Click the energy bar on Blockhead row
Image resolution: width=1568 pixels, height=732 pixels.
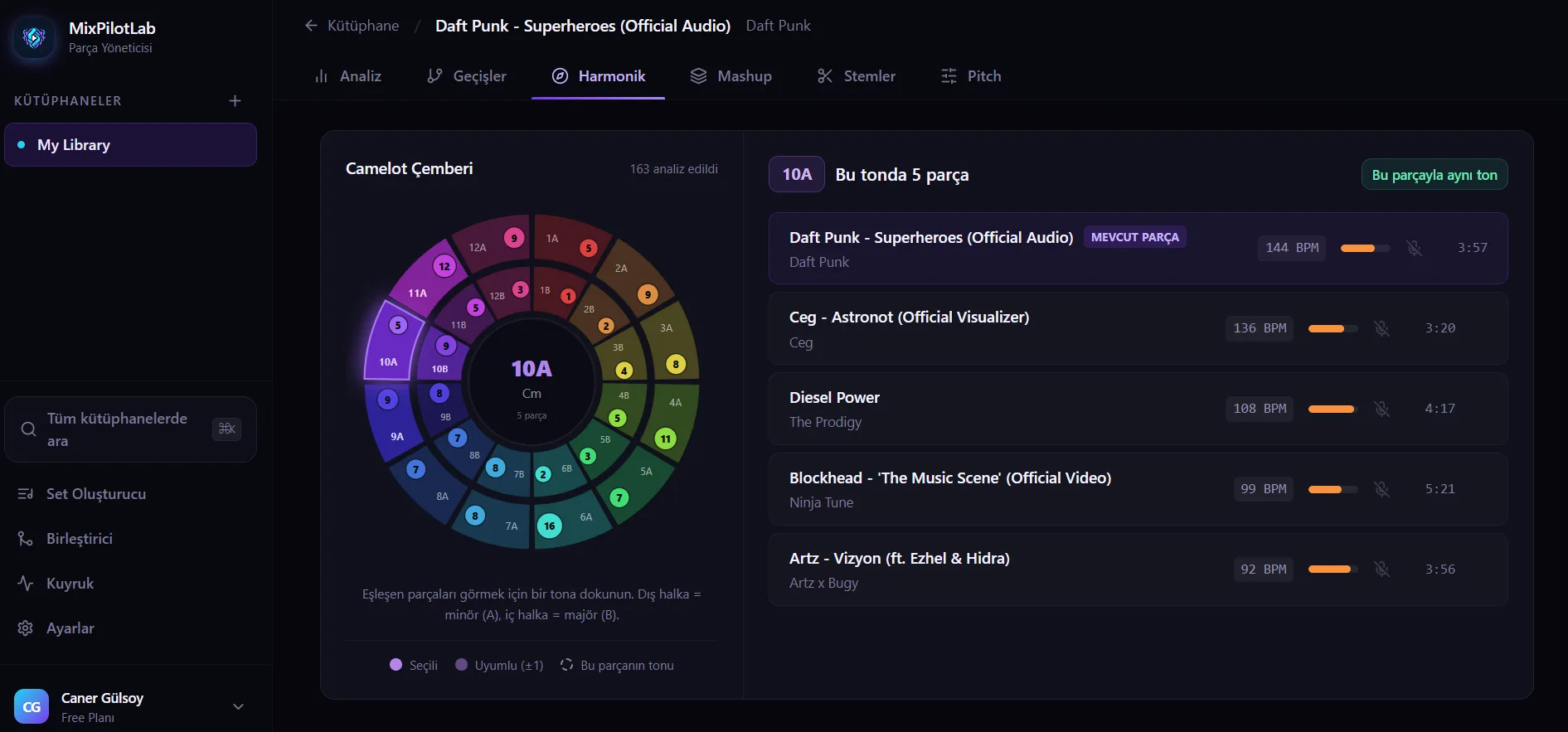pyautogui.click(x=1333, y=489)
